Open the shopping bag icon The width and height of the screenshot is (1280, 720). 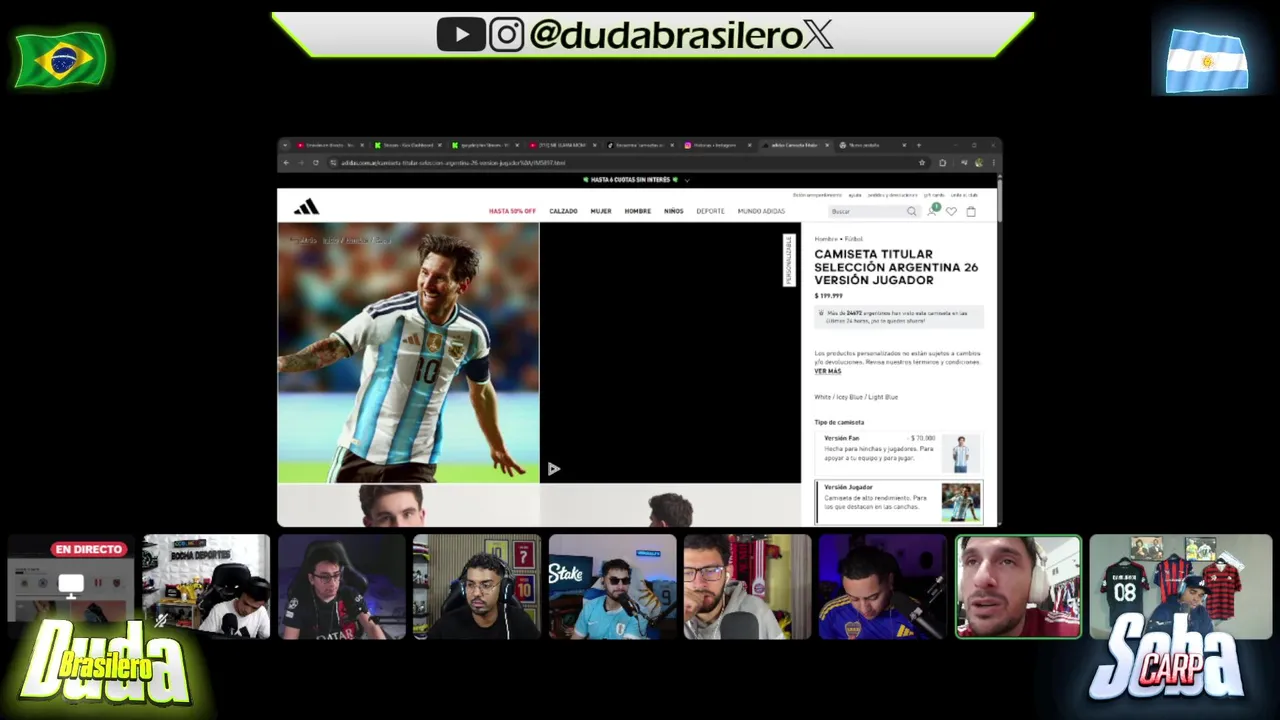pos(971,211)
